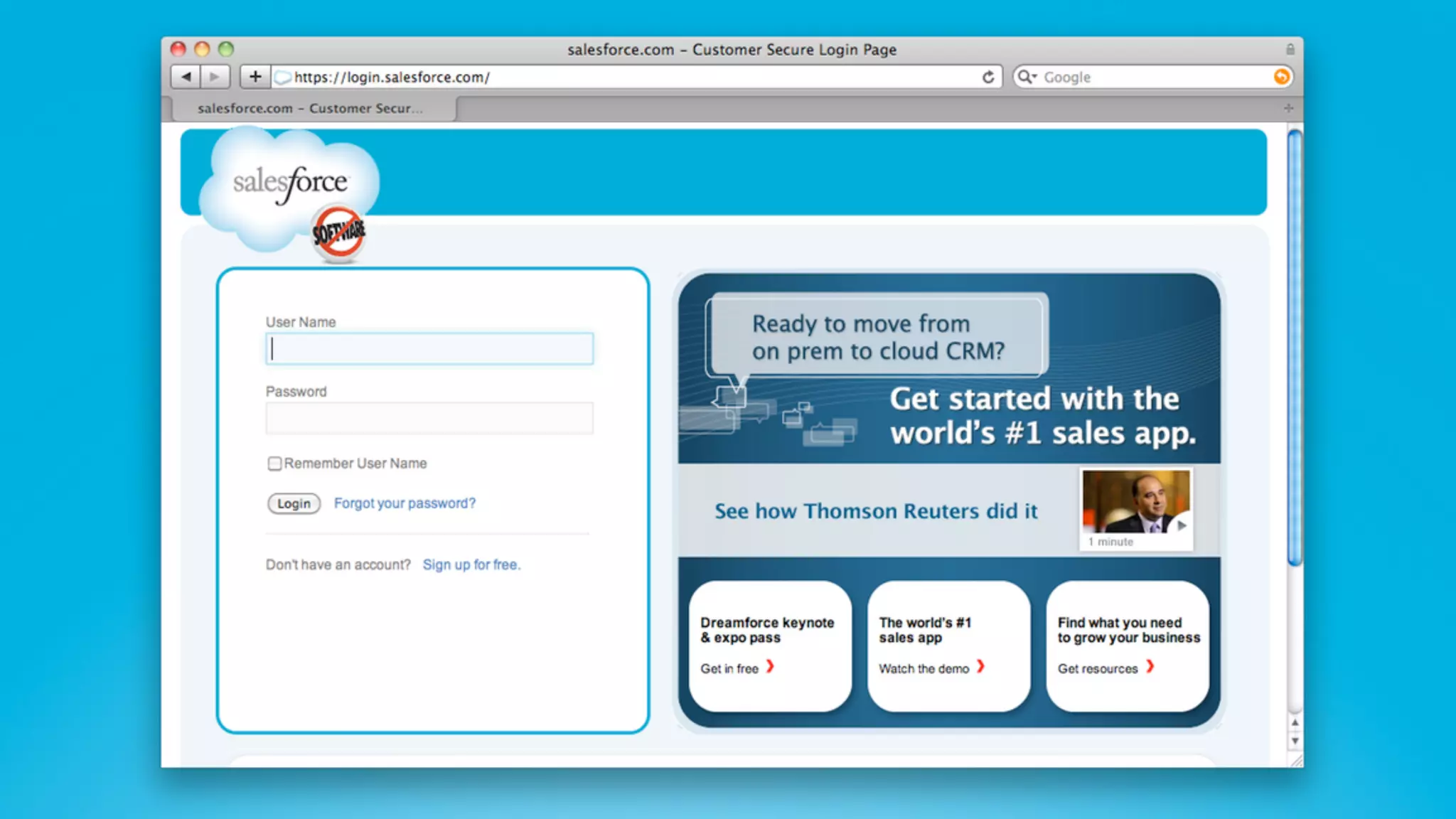Image resolution: width=1456 pixels, height=819 pixels.
Task: Click the Watch the demo link
Action: (x=924, y=668)
